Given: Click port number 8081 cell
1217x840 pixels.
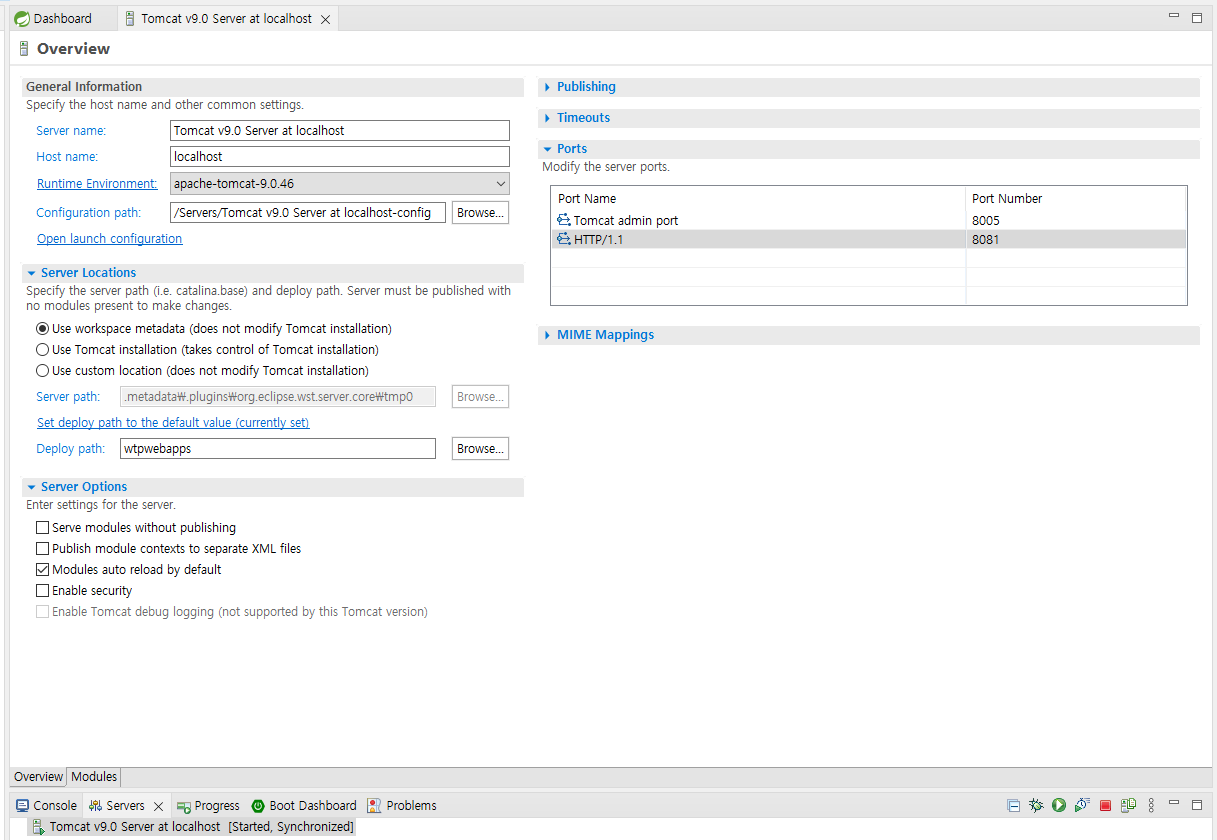Looking at the screenshot, I should coord(1076,239).
